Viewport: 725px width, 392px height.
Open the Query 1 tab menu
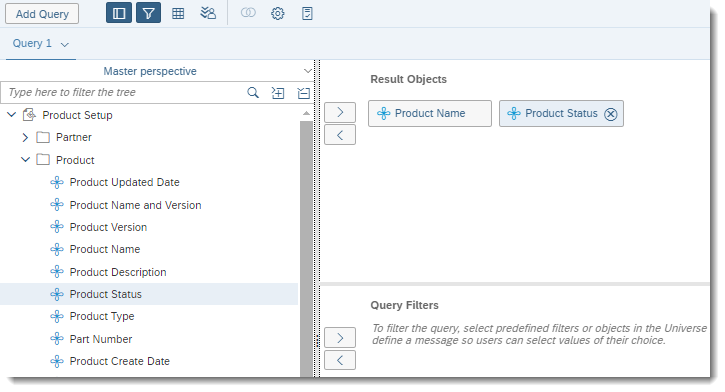pyautogui.click(x=65, y=44)
